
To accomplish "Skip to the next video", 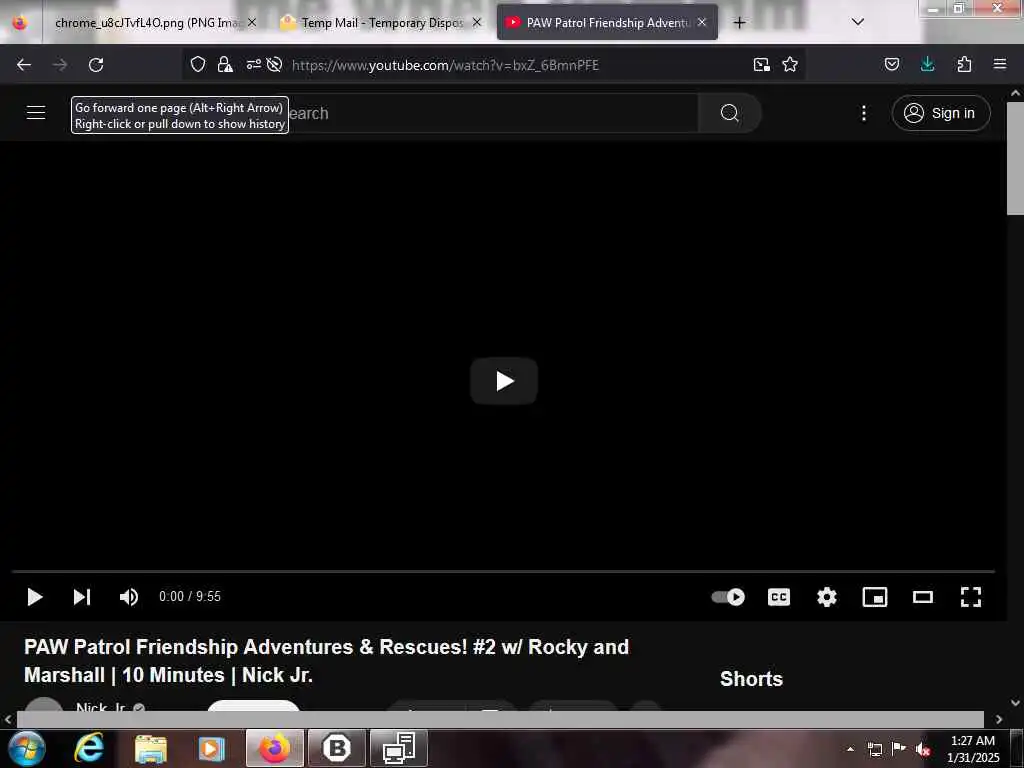I will (x=82, y=597).
